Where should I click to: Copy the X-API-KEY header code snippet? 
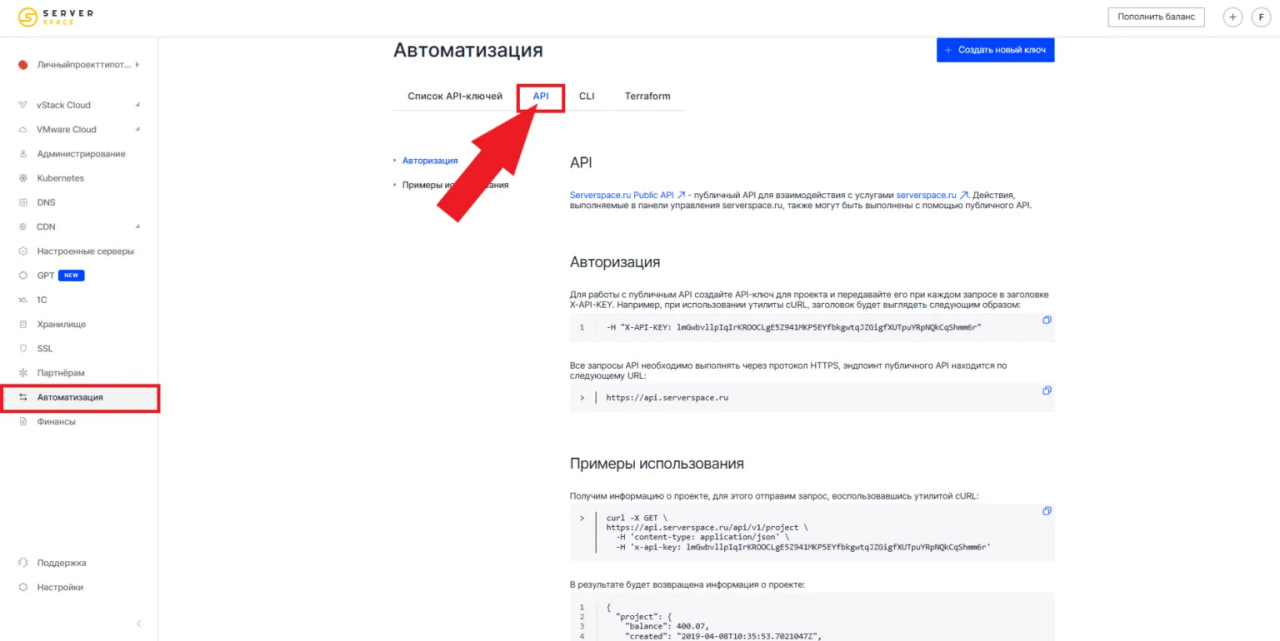(x=1047, y=320)
